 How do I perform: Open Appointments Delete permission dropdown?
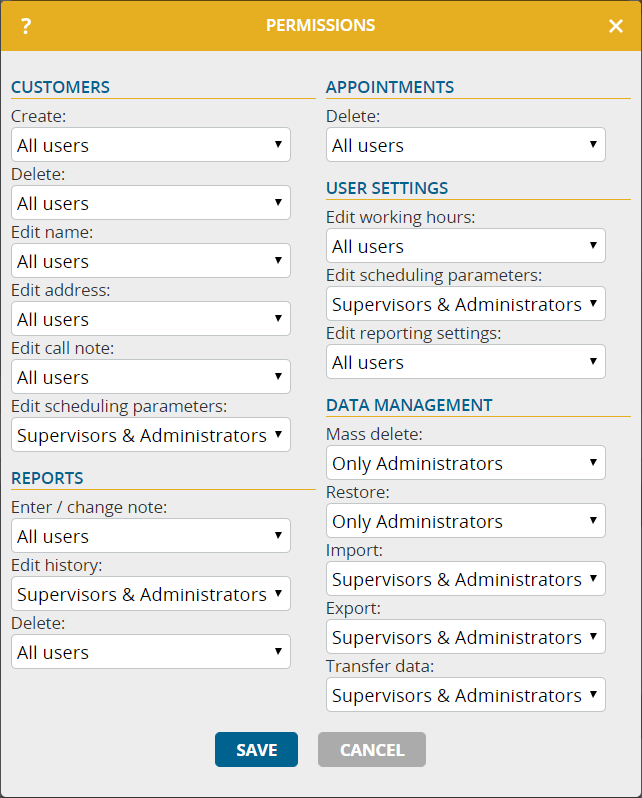pyautogui.click(x=466, y=145)
